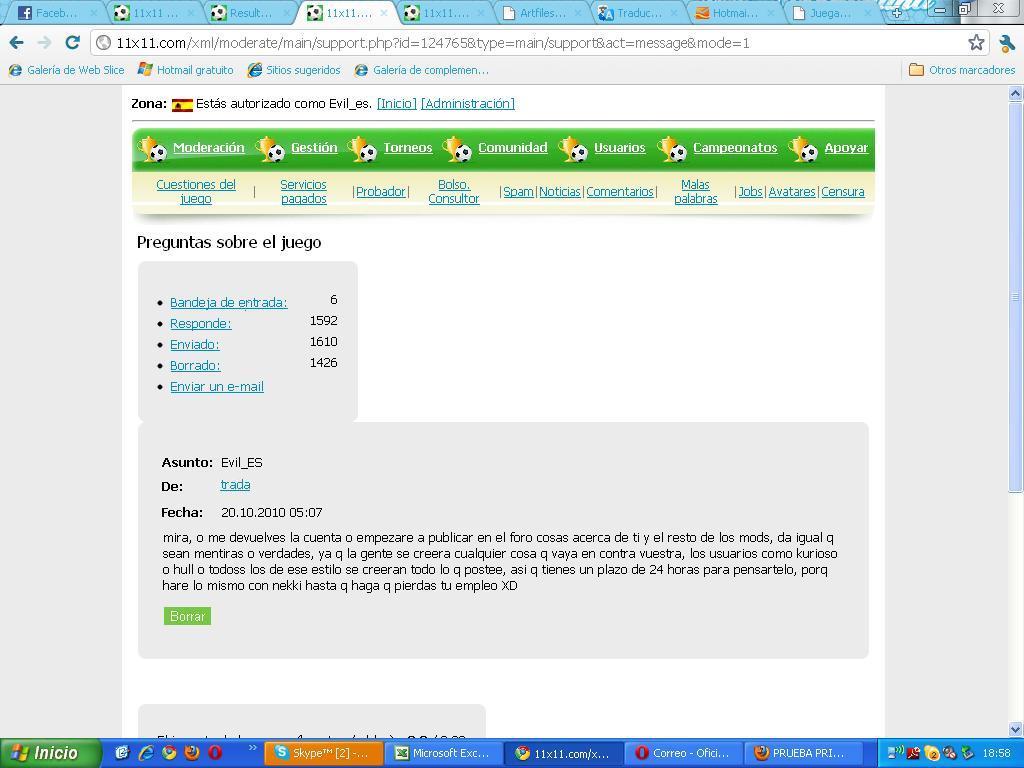Click the trophy icon beside Moderación

coord(153,149)
